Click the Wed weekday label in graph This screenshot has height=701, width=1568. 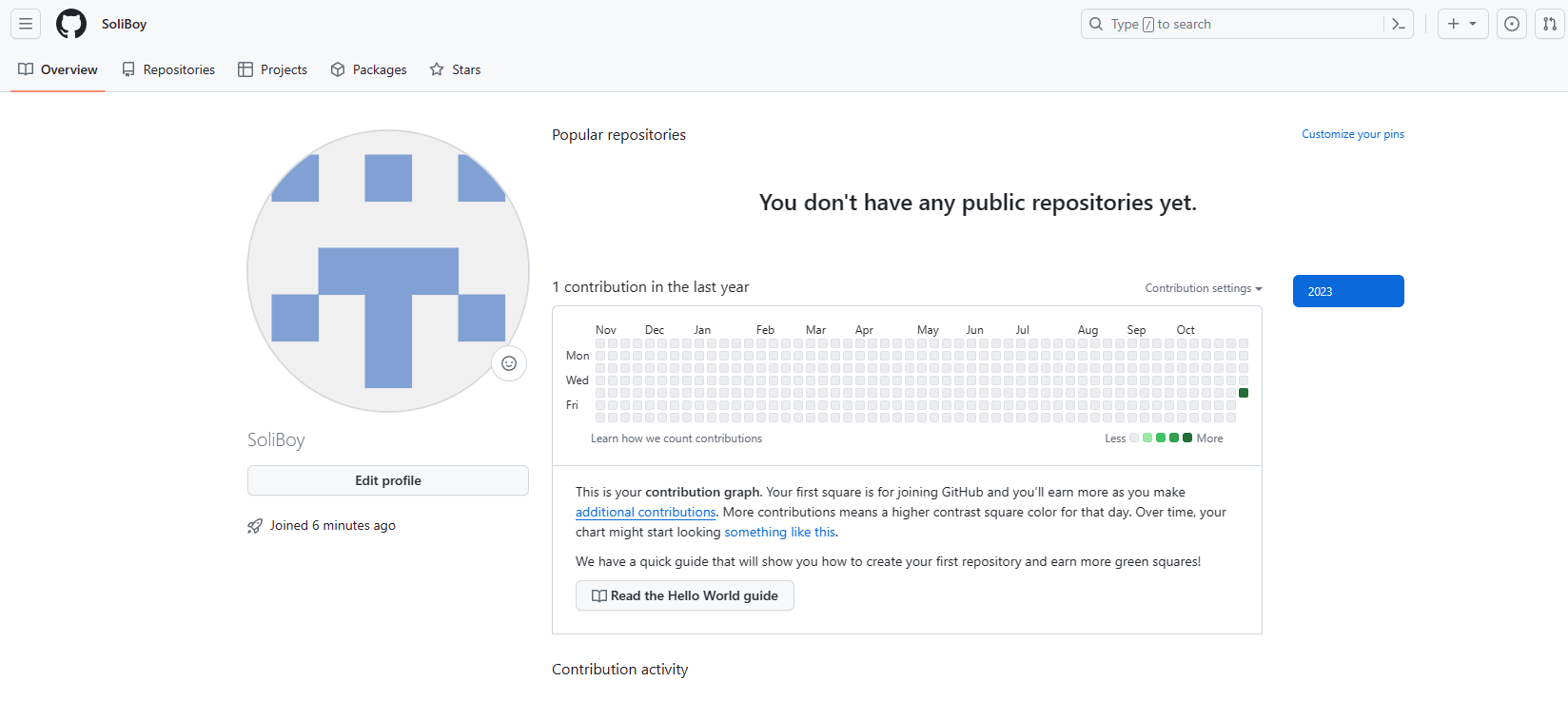[578, 380]
